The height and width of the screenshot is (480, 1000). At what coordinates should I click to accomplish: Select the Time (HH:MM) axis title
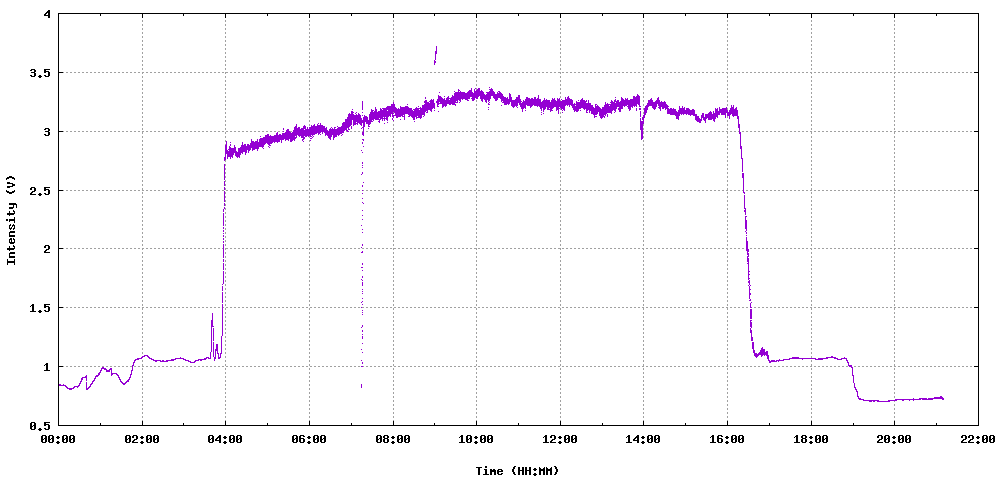pos(517,471)
